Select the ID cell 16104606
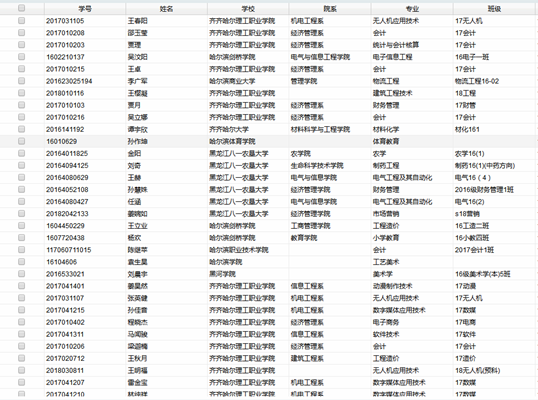Viewport: 538px width, 400px height. point(61,262)
